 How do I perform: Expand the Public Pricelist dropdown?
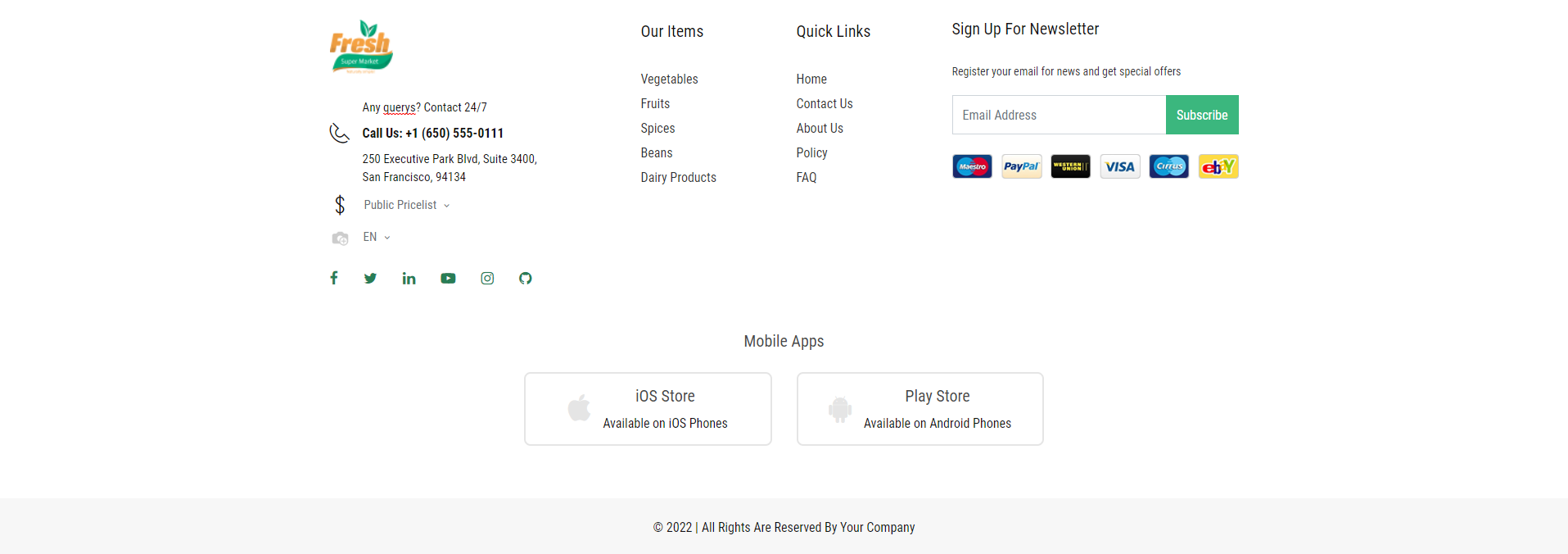407,205
